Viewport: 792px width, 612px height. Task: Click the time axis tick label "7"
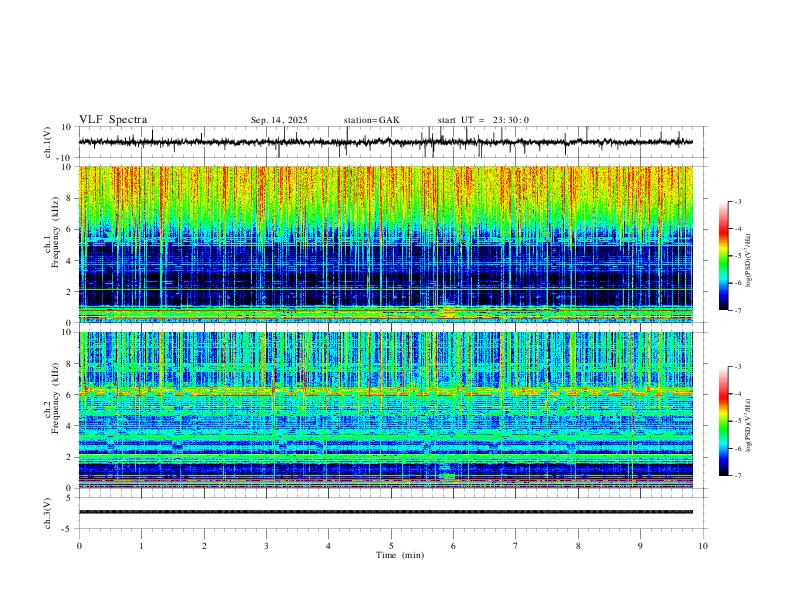(516, 546)
